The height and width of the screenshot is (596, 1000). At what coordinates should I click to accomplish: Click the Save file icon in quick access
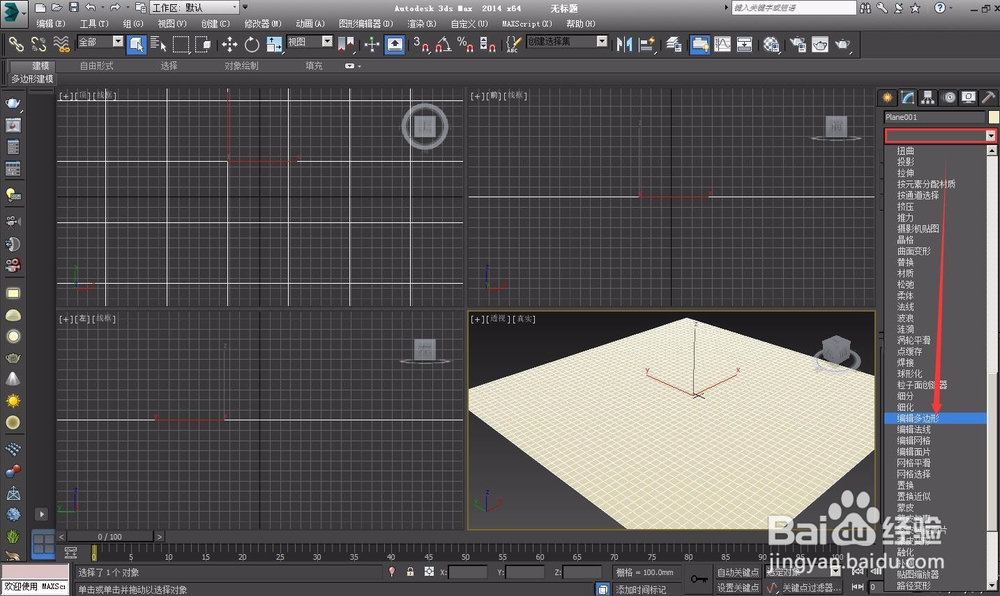pos(74,8)
